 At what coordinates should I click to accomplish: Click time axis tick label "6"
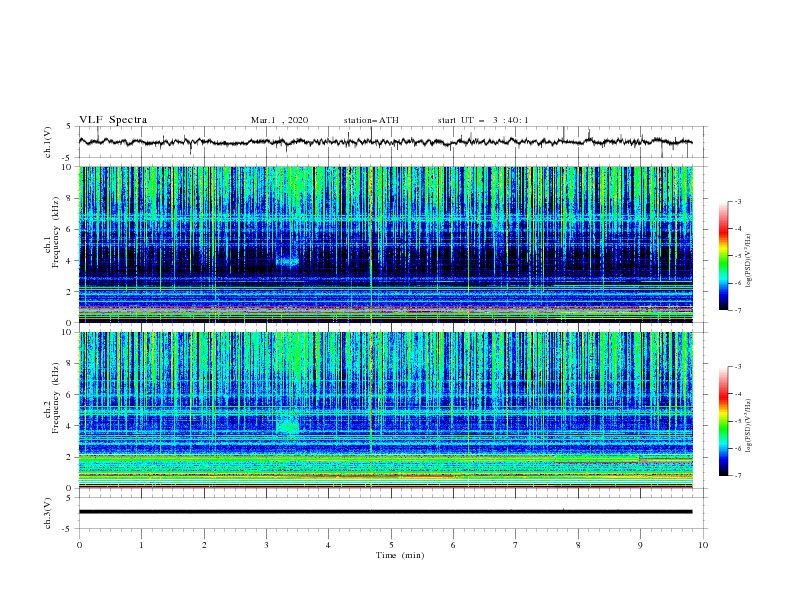click(x=453, y=545)
